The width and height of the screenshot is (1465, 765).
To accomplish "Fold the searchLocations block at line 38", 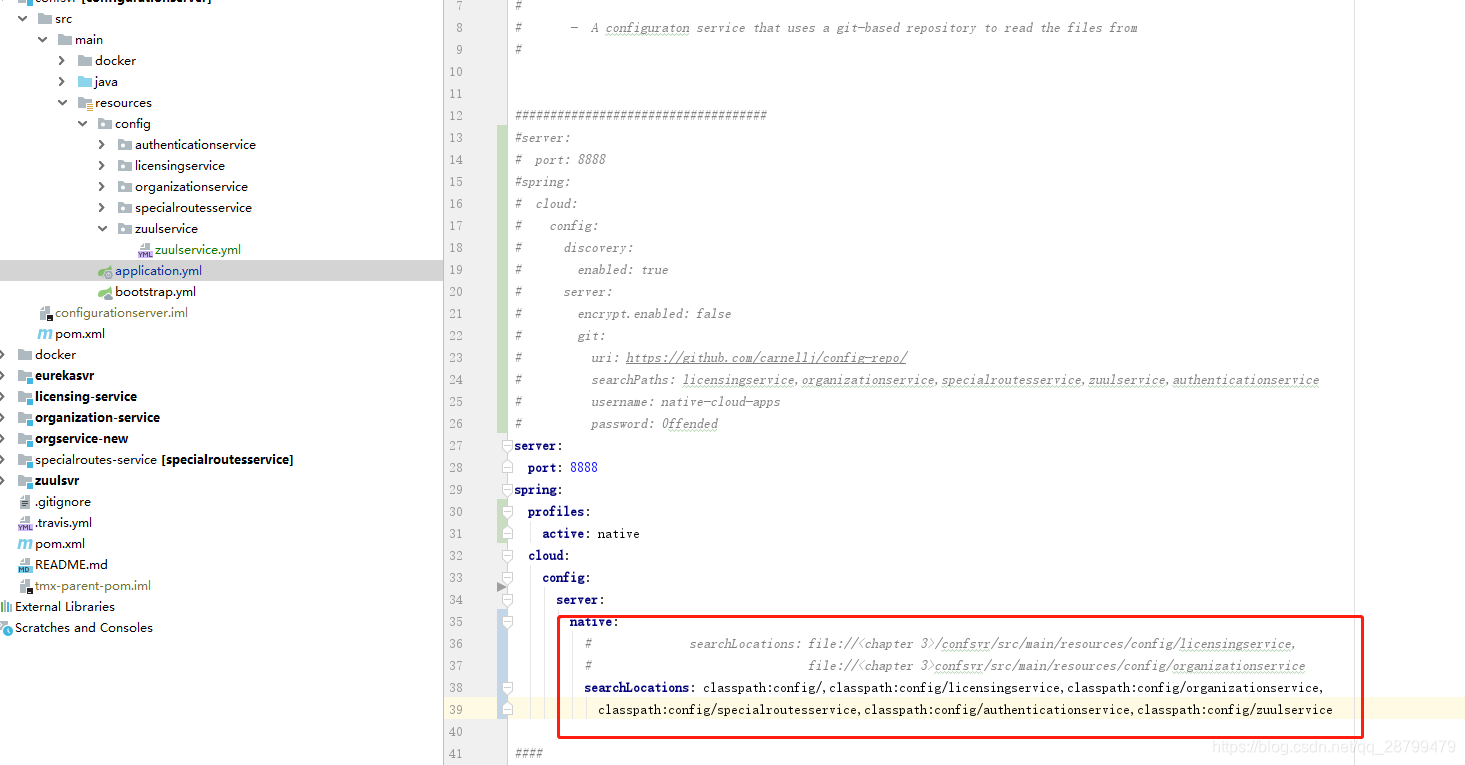I will (x=507, y=688).
